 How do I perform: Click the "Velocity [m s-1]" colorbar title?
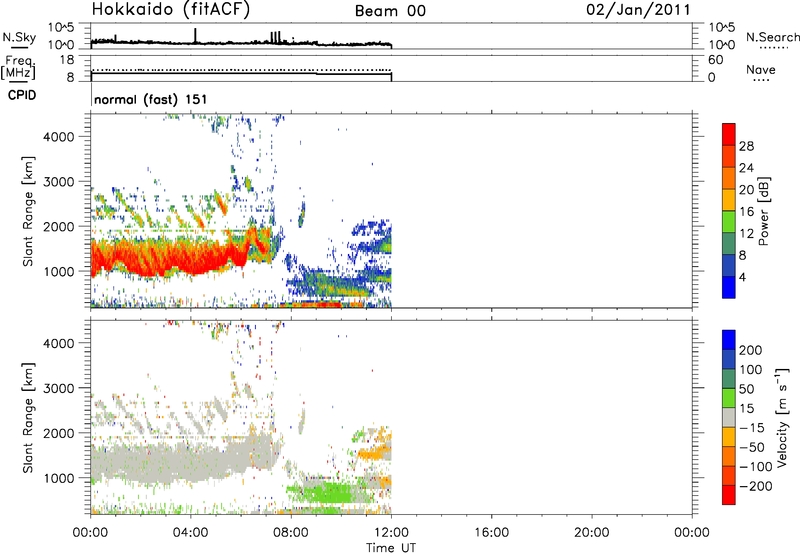pyautogui.click(x=782, y=417)
